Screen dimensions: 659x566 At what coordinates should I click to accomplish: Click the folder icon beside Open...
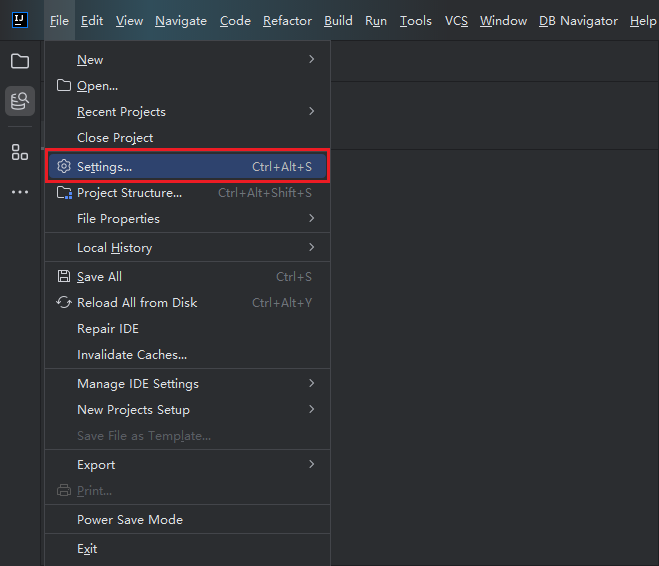pyautogui.click(x=64, y=85)
